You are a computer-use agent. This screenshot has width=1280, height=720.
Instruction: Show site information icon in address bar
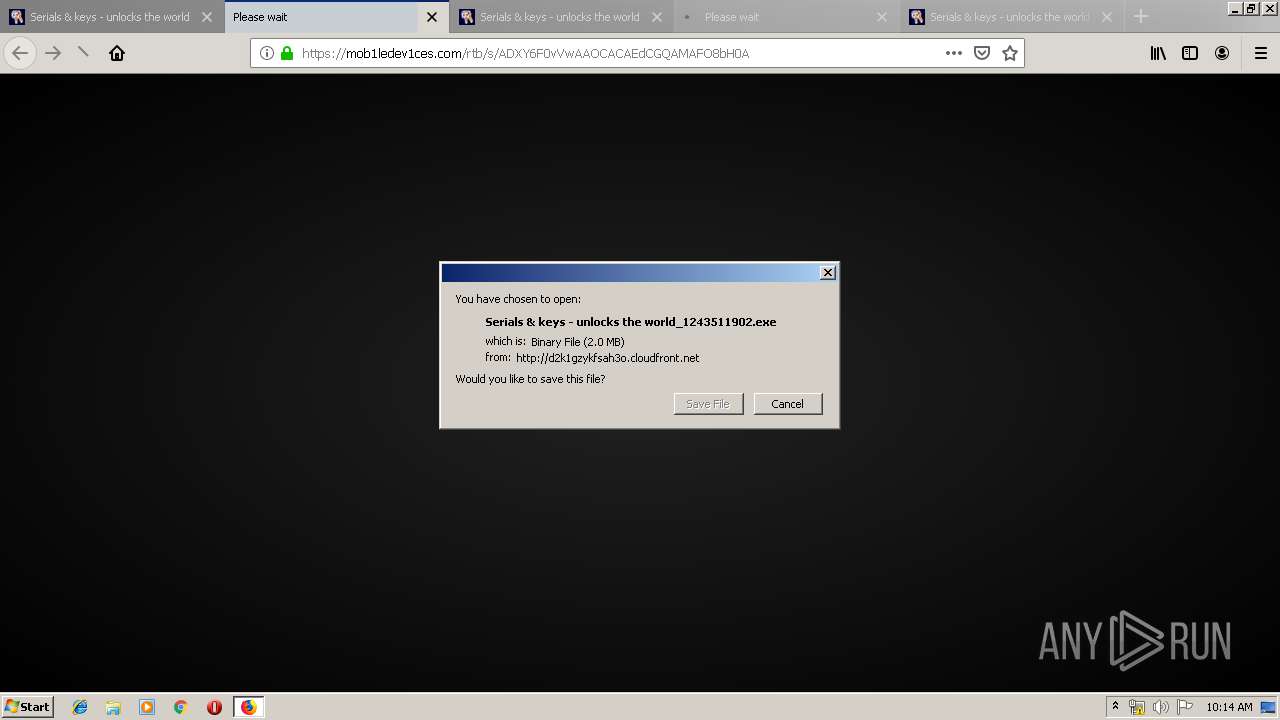[267, 53]
